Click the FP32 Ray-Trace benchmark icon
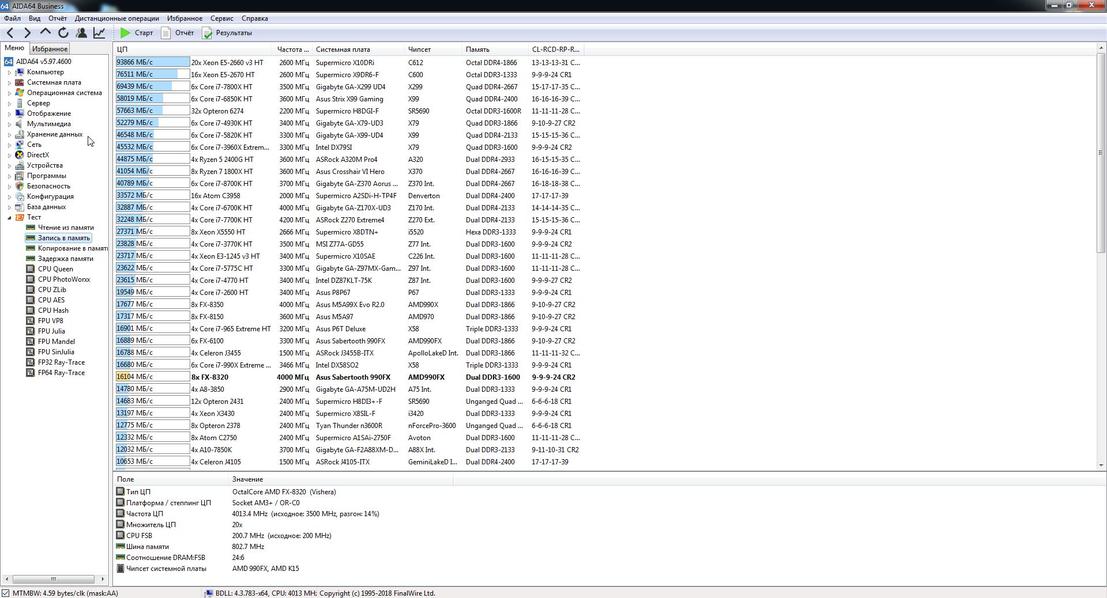This screenshot has height=598, width=1107. [x=30, y=362]
